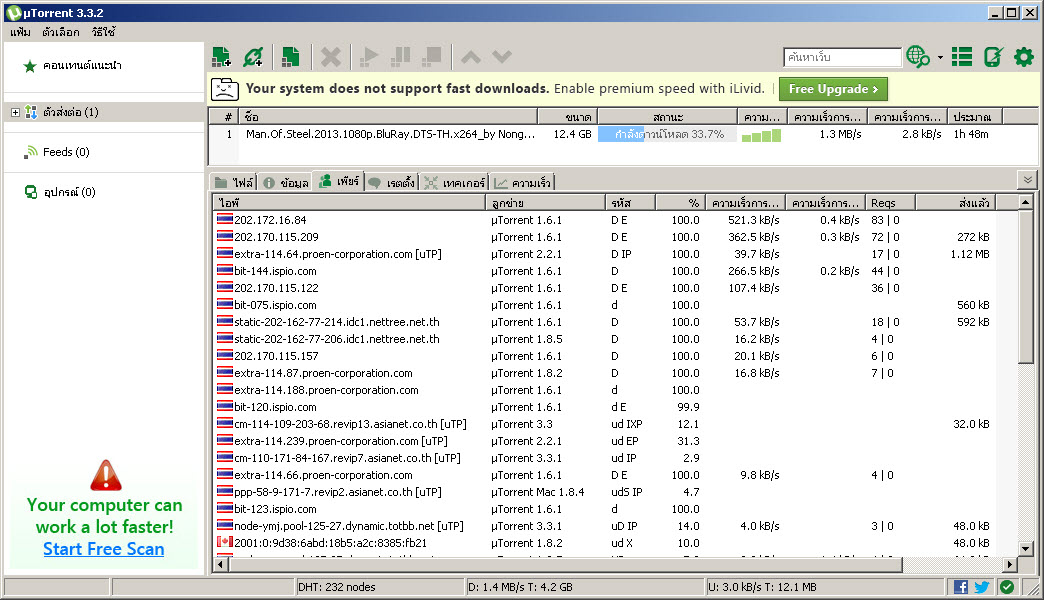The image size is (1044, 600).
Task: Select peer 202.170.115.157
Action: click(x=605, y=356)
